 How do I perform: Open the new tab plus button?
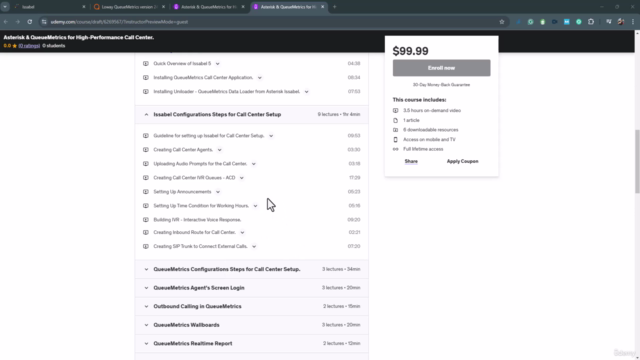334,7
